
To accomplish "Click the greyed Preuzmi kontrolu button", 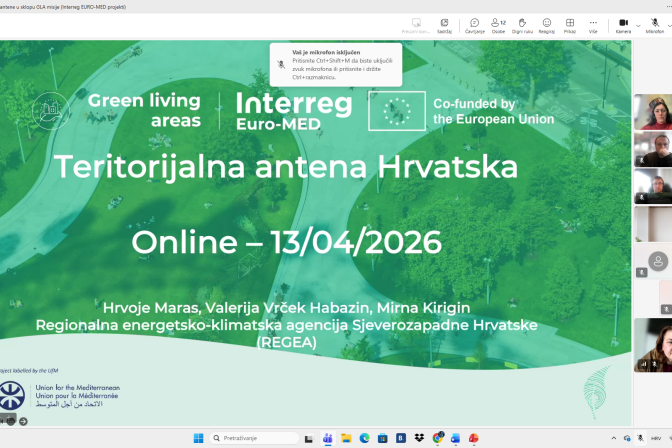I will (x=416, y=26).
